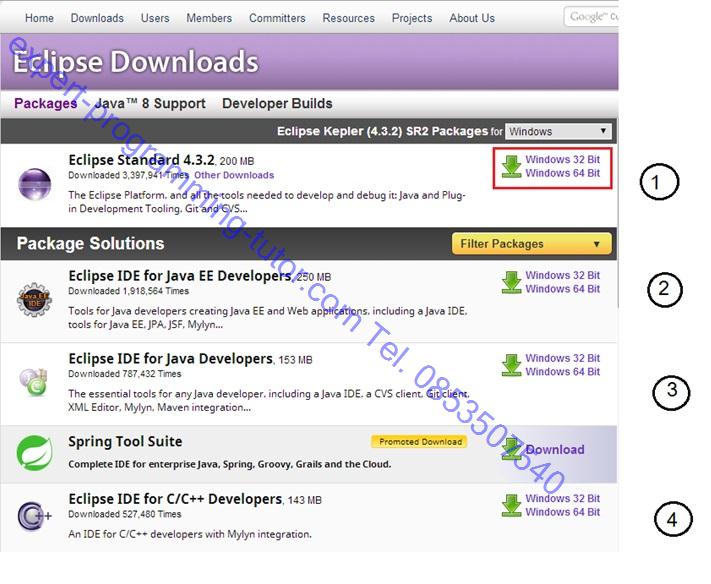The image size is (711, 584).
Task: Click green download arrow for Java Developers
Action: [511, 365]
